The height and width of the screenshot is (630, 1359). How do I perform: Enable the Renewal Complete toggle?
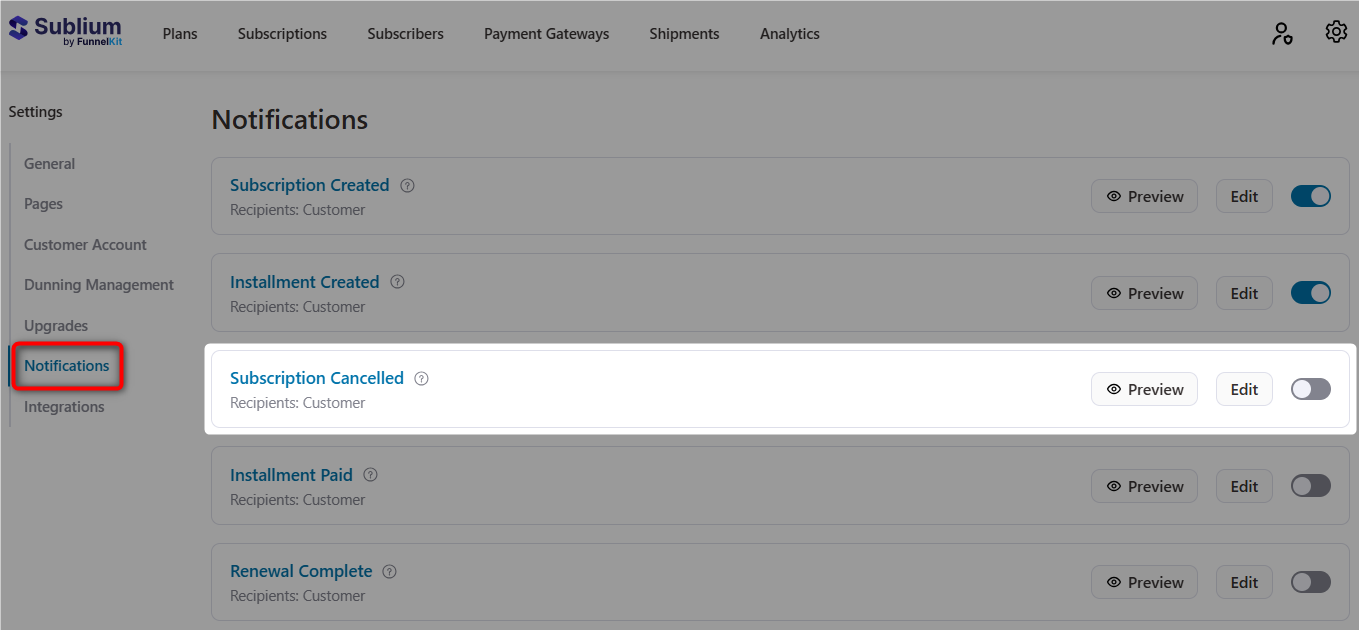(1310, 582)
